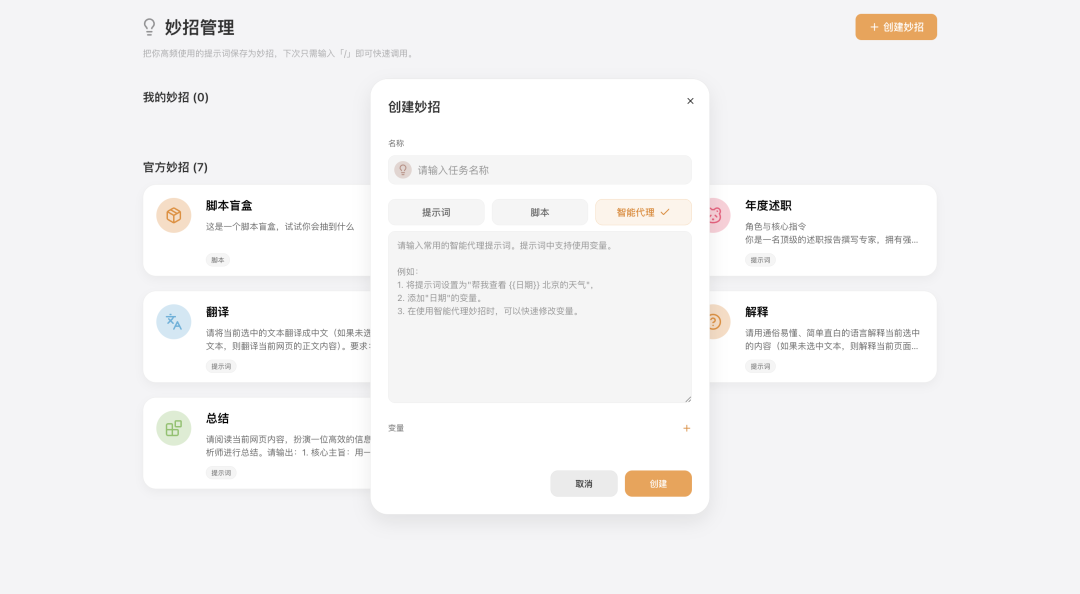This screenshot has width=1080, height=594.
Task: Click the 创建妙招 button at top right
Action: pos(896,27)
